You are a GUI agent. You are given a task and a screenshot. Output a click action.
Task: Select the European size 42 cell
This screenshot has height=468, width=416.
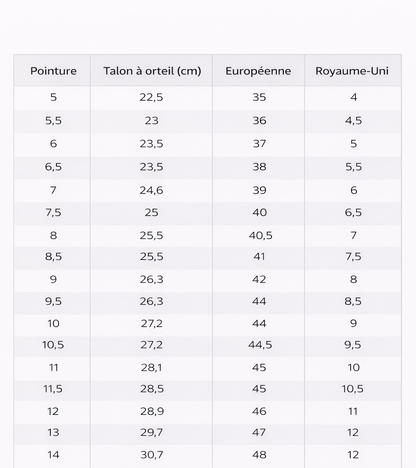coord(259,279)
